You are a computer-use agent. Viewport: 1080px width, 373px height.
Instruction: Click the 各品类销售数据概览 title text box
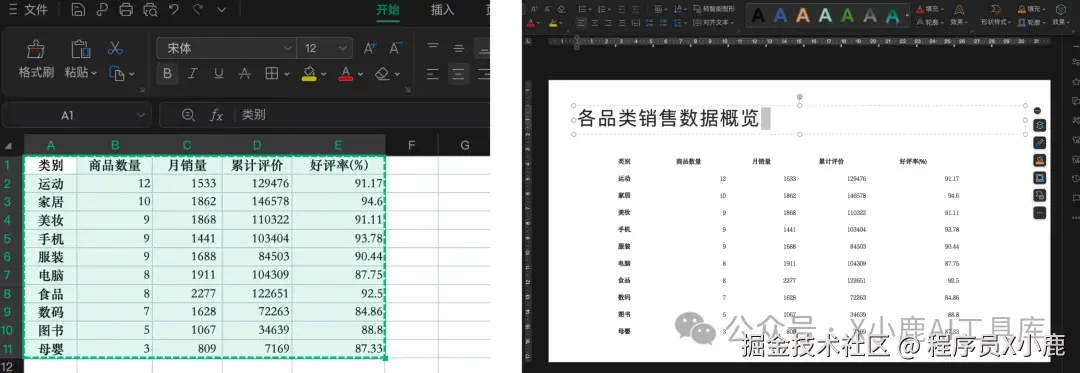[800, 120]
